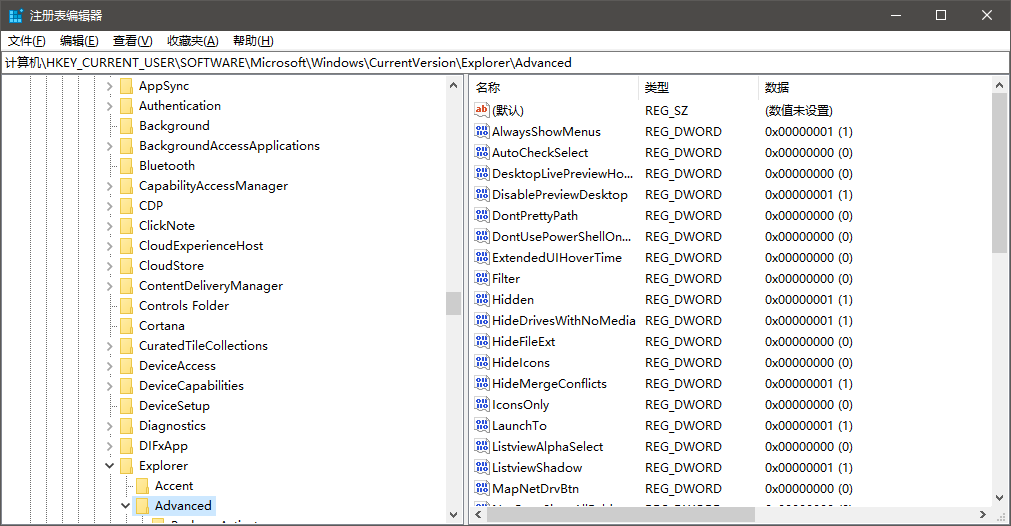Screen dimensions: 1011x526
Task: Click tree pane scroll up arrow
Action: click(x=453, y=85)
